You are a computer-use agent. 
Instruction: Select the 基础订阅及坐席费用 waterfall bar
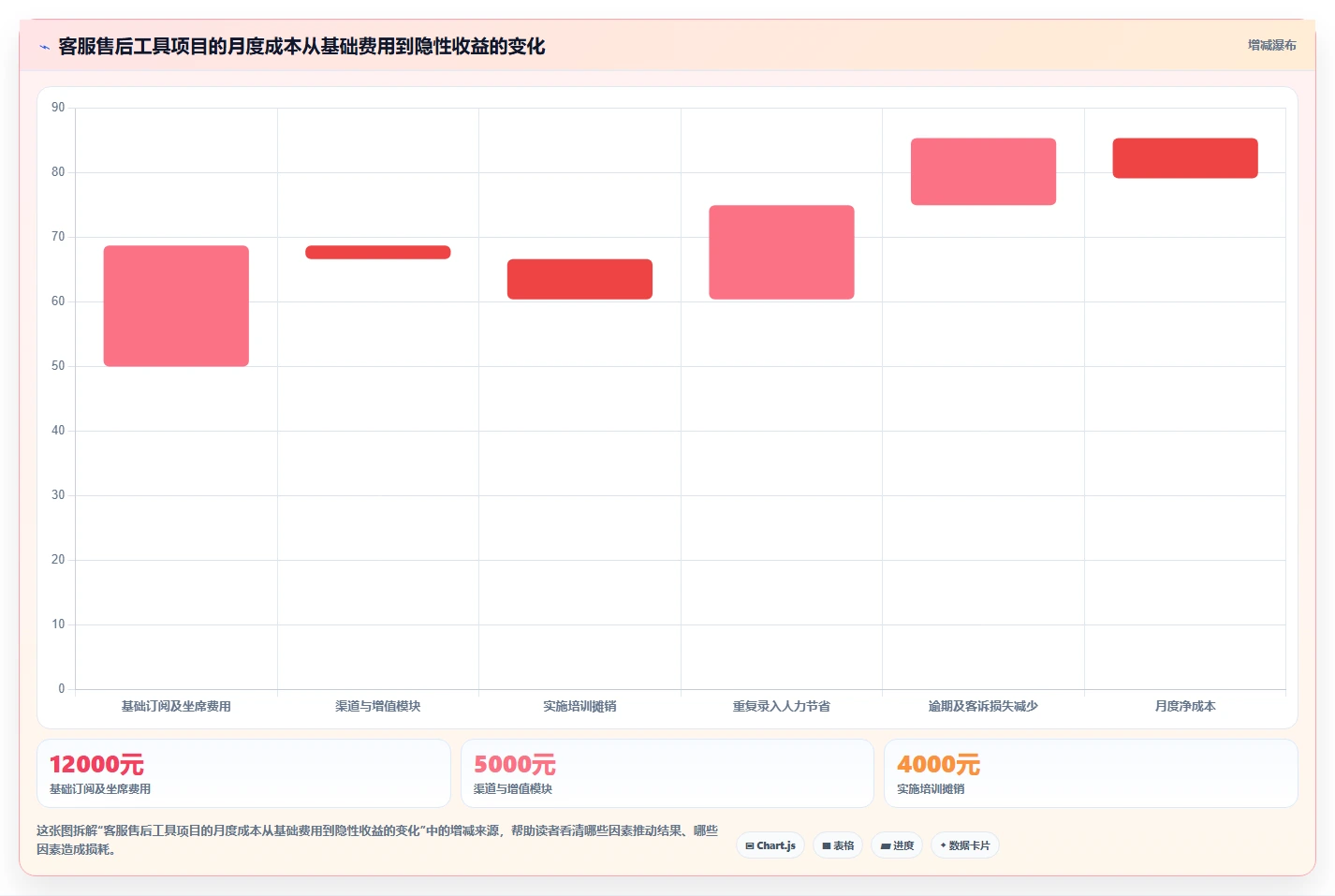[176, 306]
